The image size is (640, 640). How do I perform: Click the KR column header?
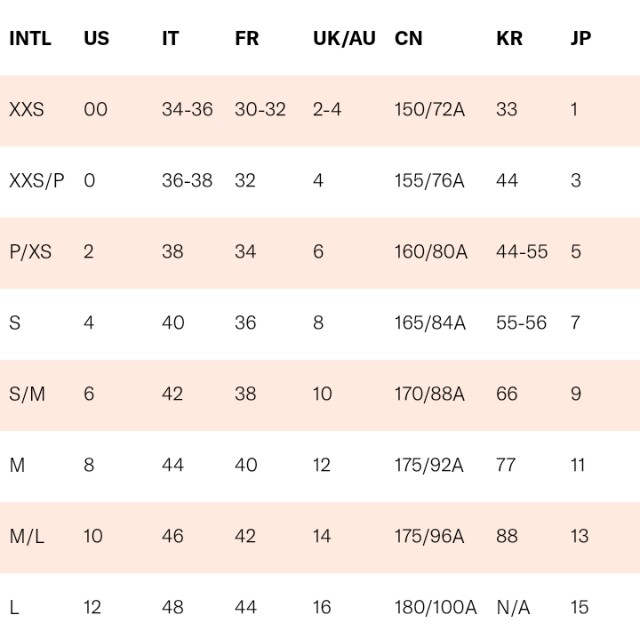[509, 38]
